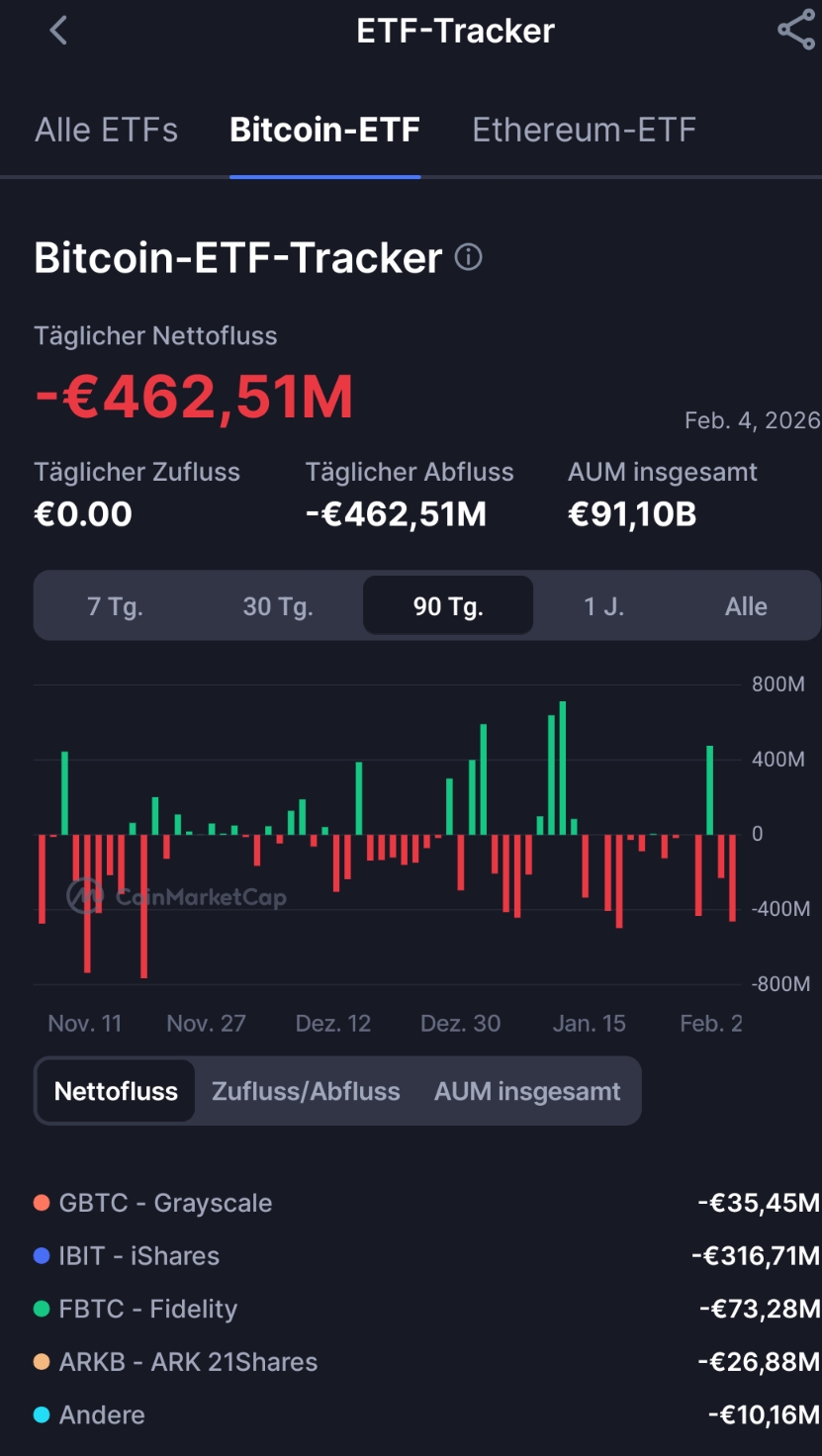This screenshot has height=1456, width=822.
Task: Tap the tallest green bar near Jan. 15
Action: [563, 767]
